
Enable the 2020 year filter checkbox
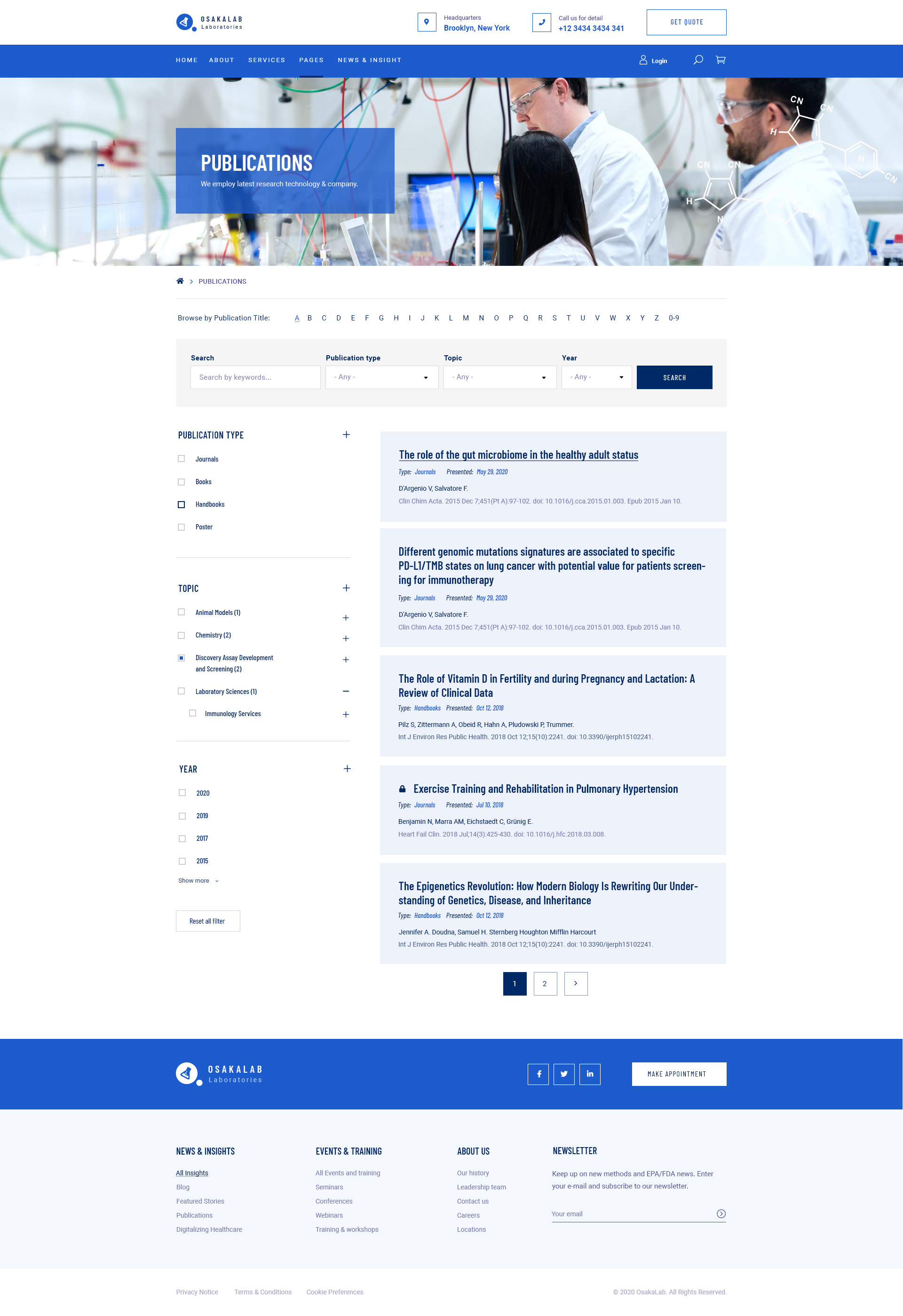182,793
